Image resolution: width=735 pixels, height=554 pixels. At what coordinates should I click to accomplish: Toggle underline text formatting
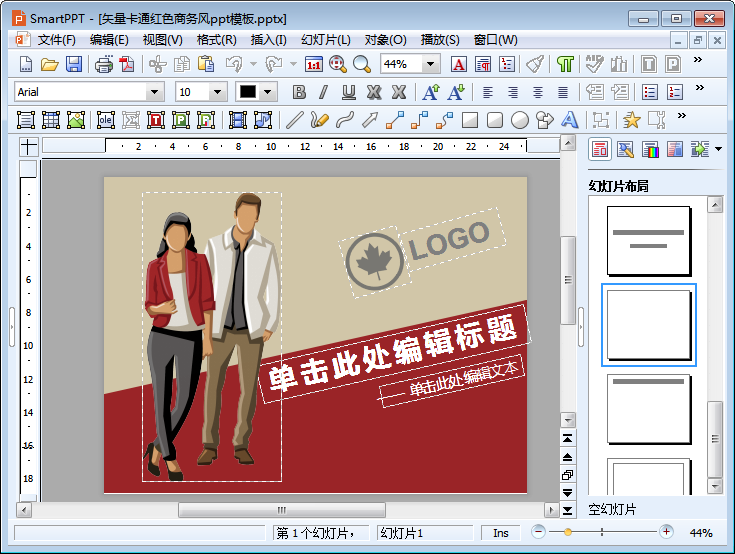[x=348, y=92]
